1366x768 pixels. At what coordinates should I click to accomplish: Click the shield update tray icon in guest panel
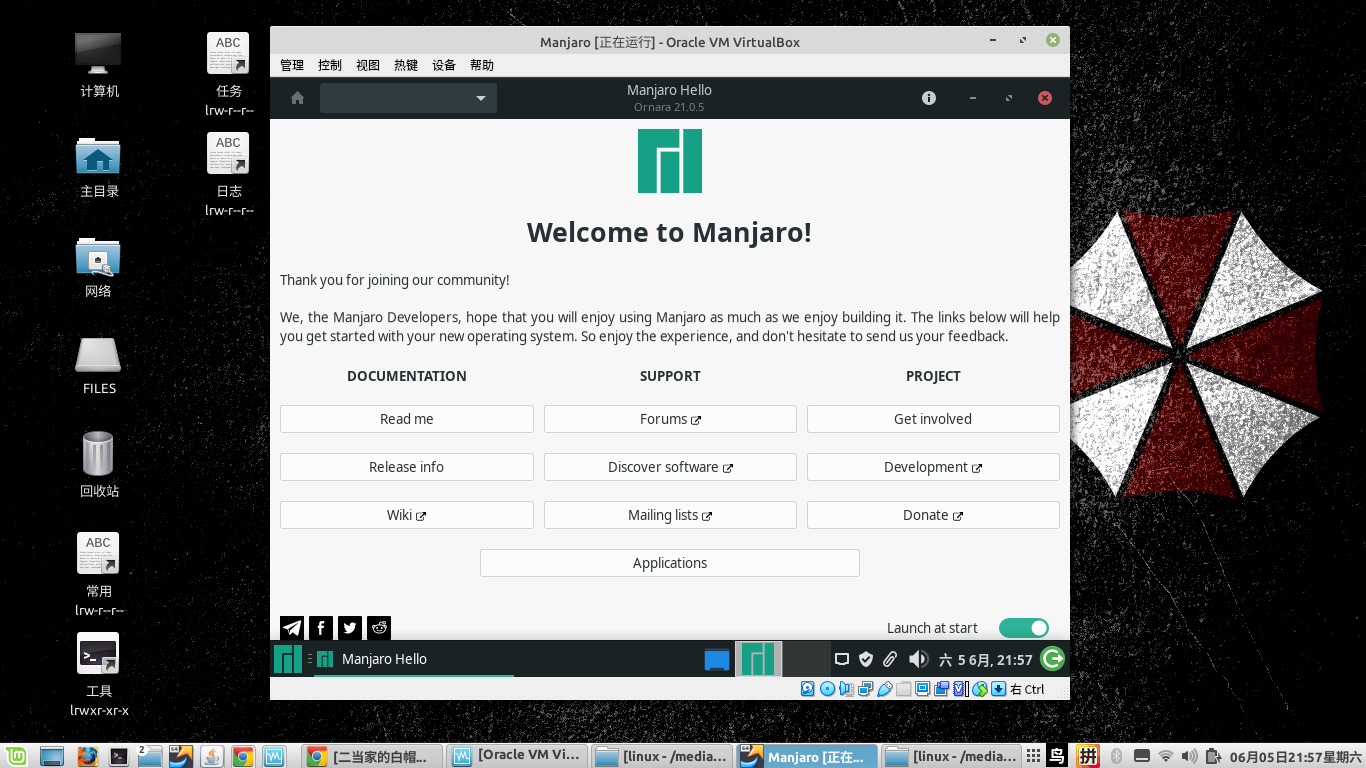[866, 659]
